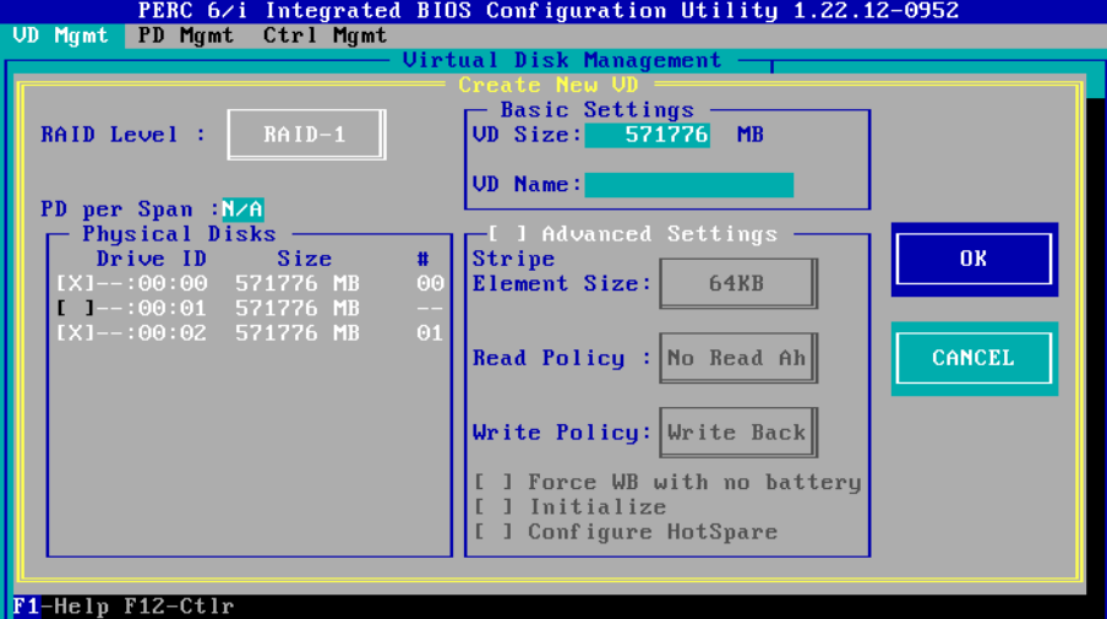This screenshot has width=1108, height=619.
Task: Open the RAID Level selector showing RAID-1
Action: 306,134
